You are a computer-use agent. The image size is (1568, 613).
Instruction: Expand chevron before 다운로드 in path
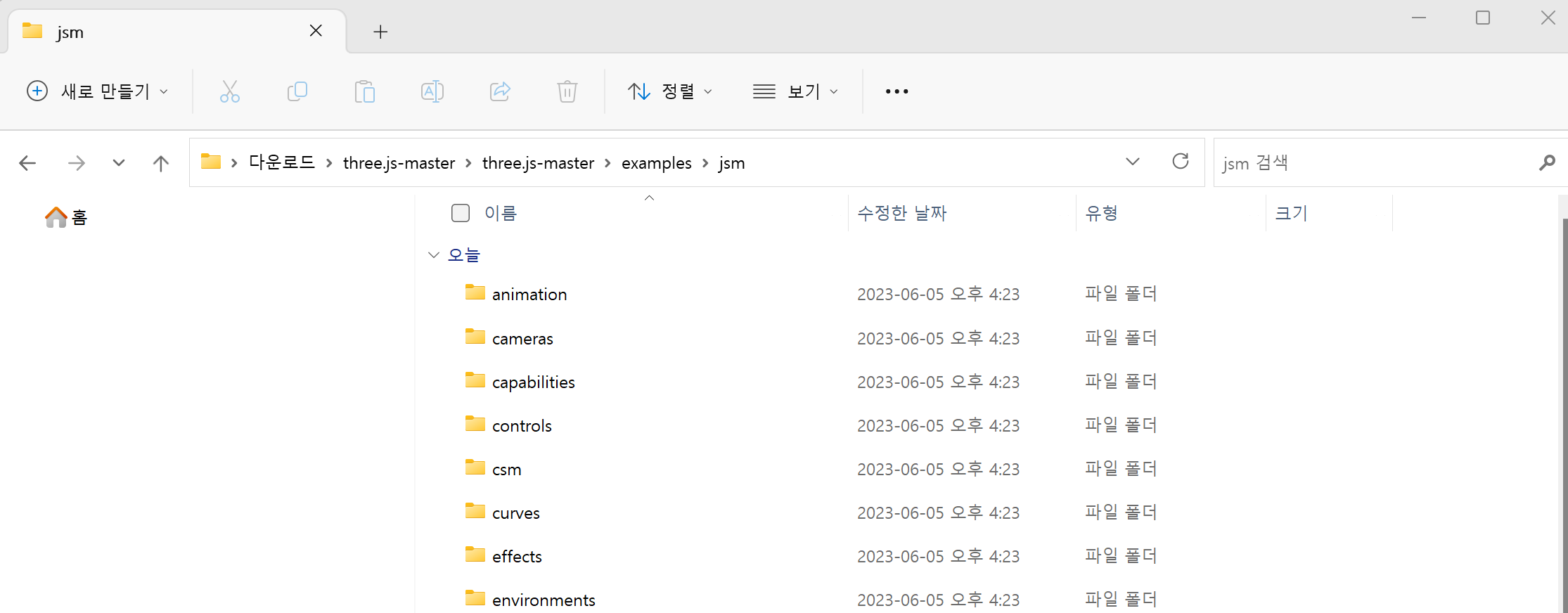(234, 163)
